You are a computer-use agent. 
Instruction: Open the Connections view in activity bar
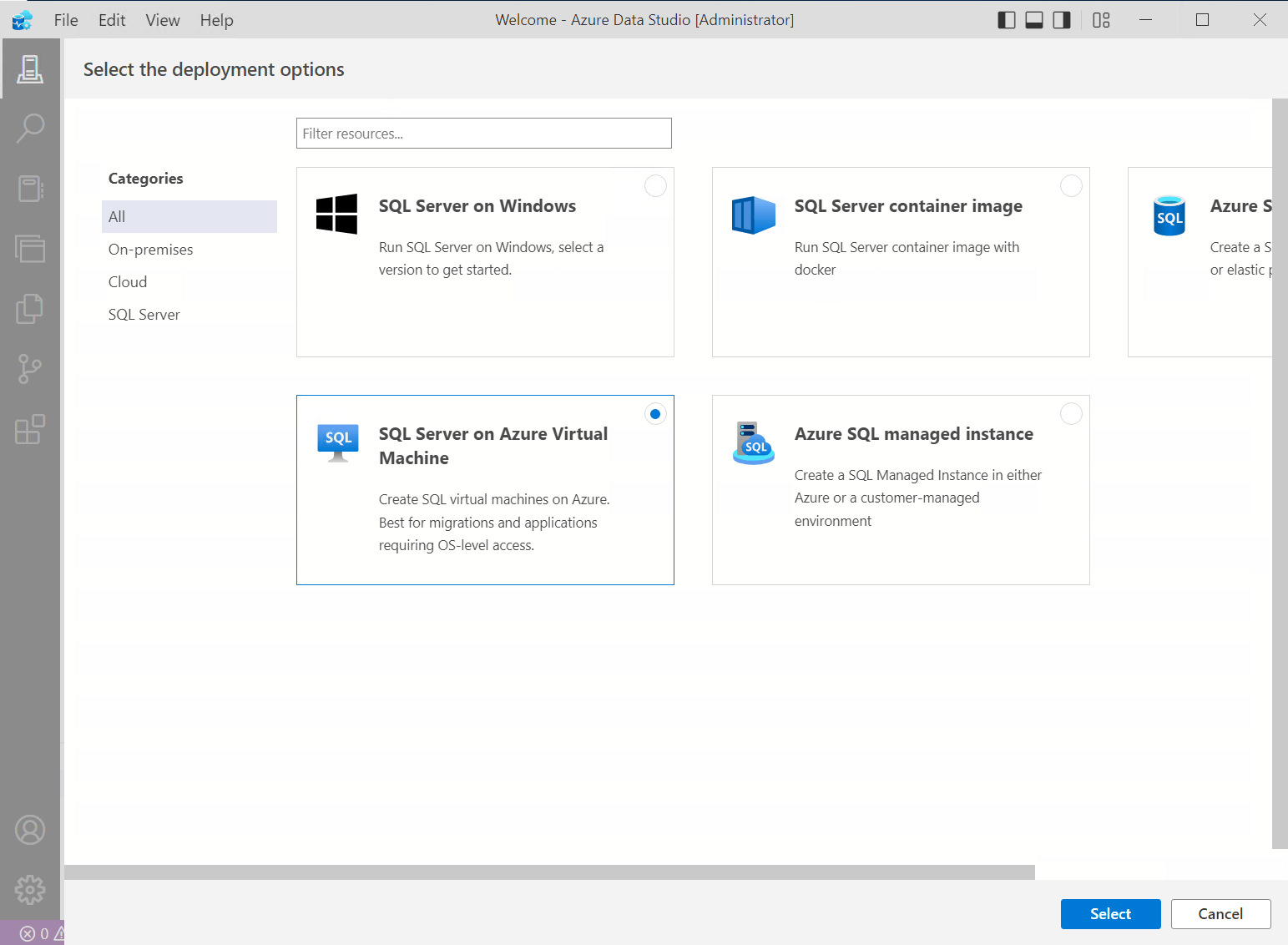pos(30,69)
